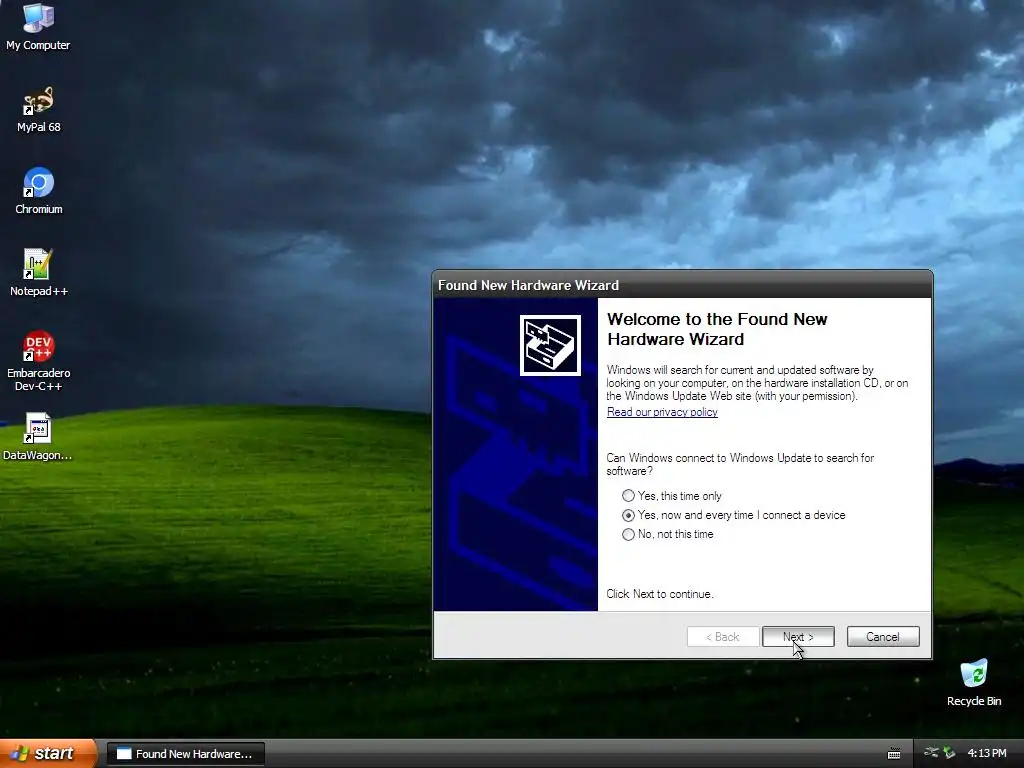This screenshot has width=1024, height=768.
Task: Open the My Computer desktop icon
Action: [x=38, y=27]
